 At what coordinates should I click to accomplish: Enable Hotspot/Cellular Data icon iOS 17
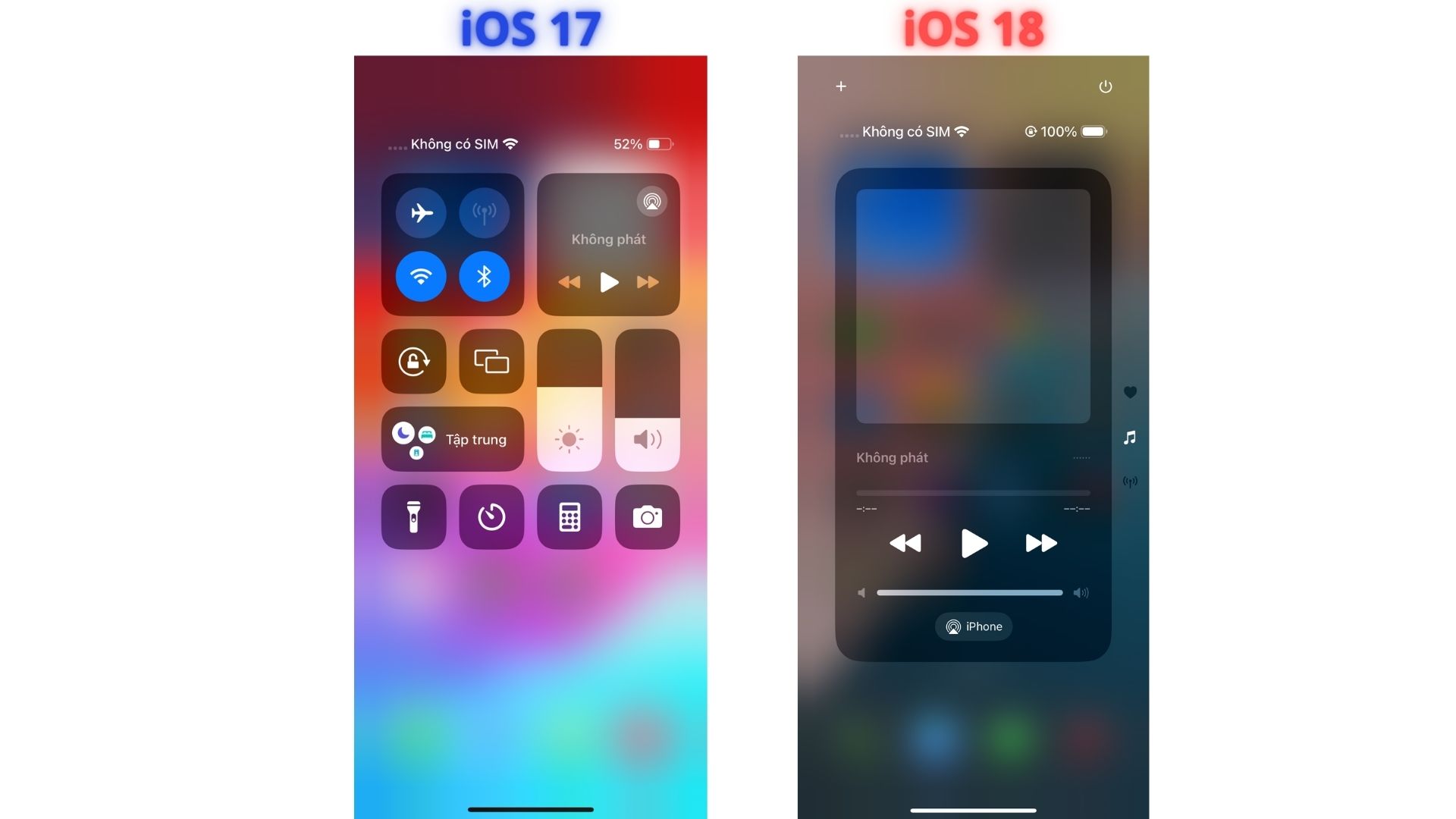[x=485, y=211]
